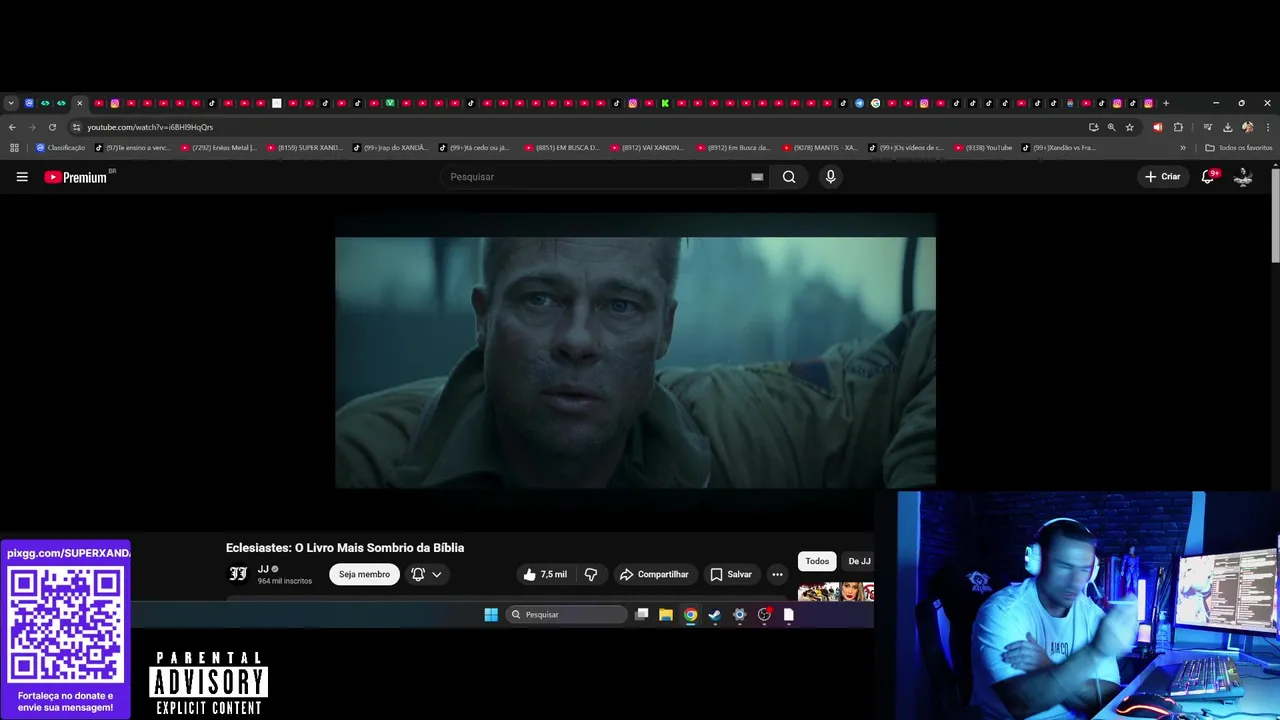Click the Criar button

(x=1162, y=177)
